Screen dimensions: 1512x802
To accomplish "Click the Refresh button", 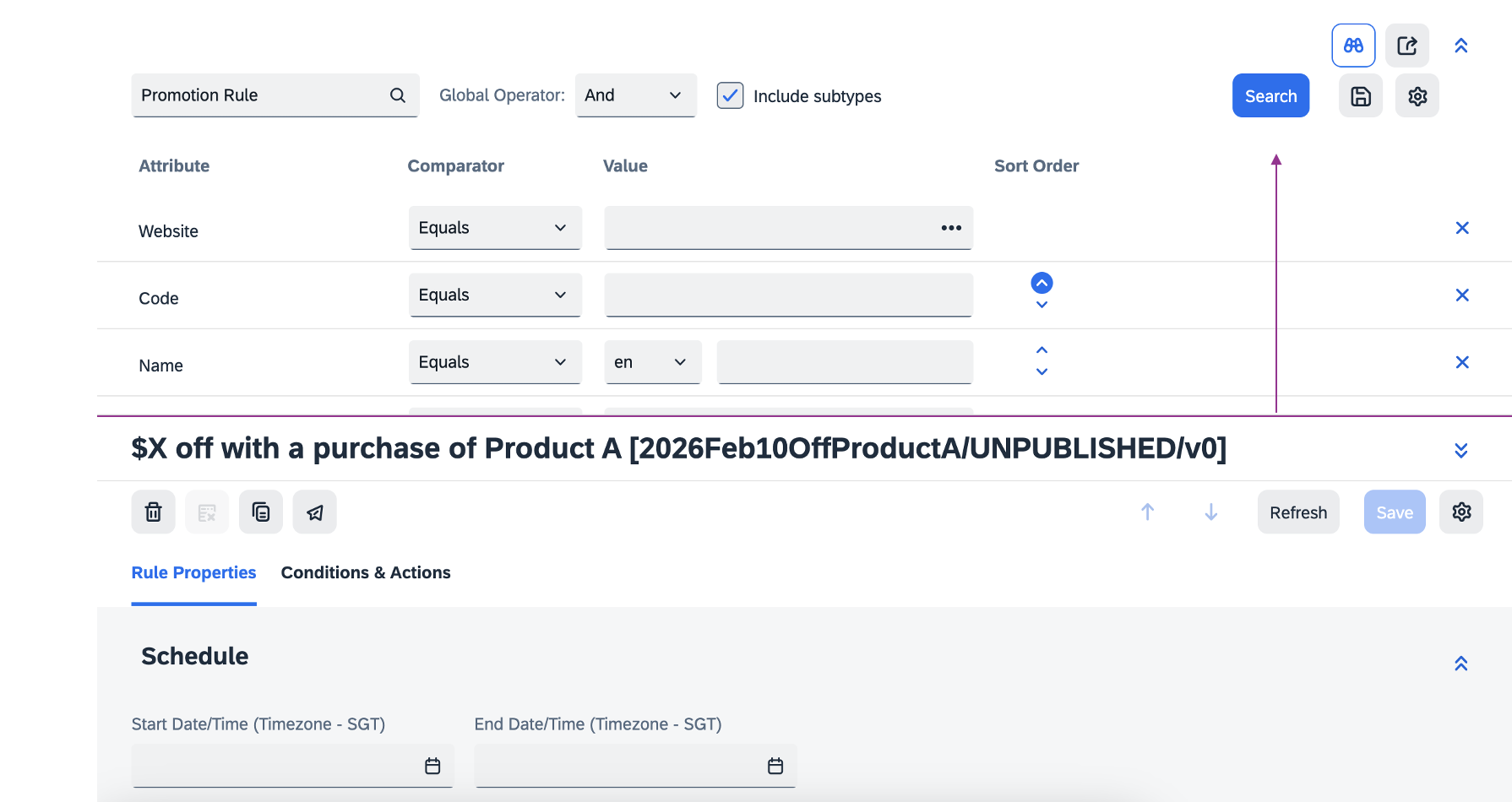I will 1297,512.
